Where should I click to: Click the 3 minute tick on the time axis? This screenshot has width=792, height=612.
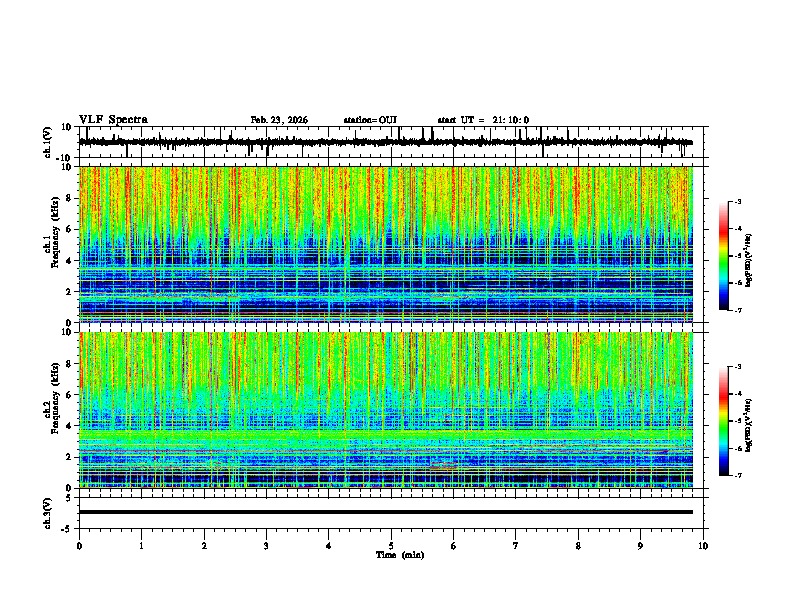click(x=266, y=546)
